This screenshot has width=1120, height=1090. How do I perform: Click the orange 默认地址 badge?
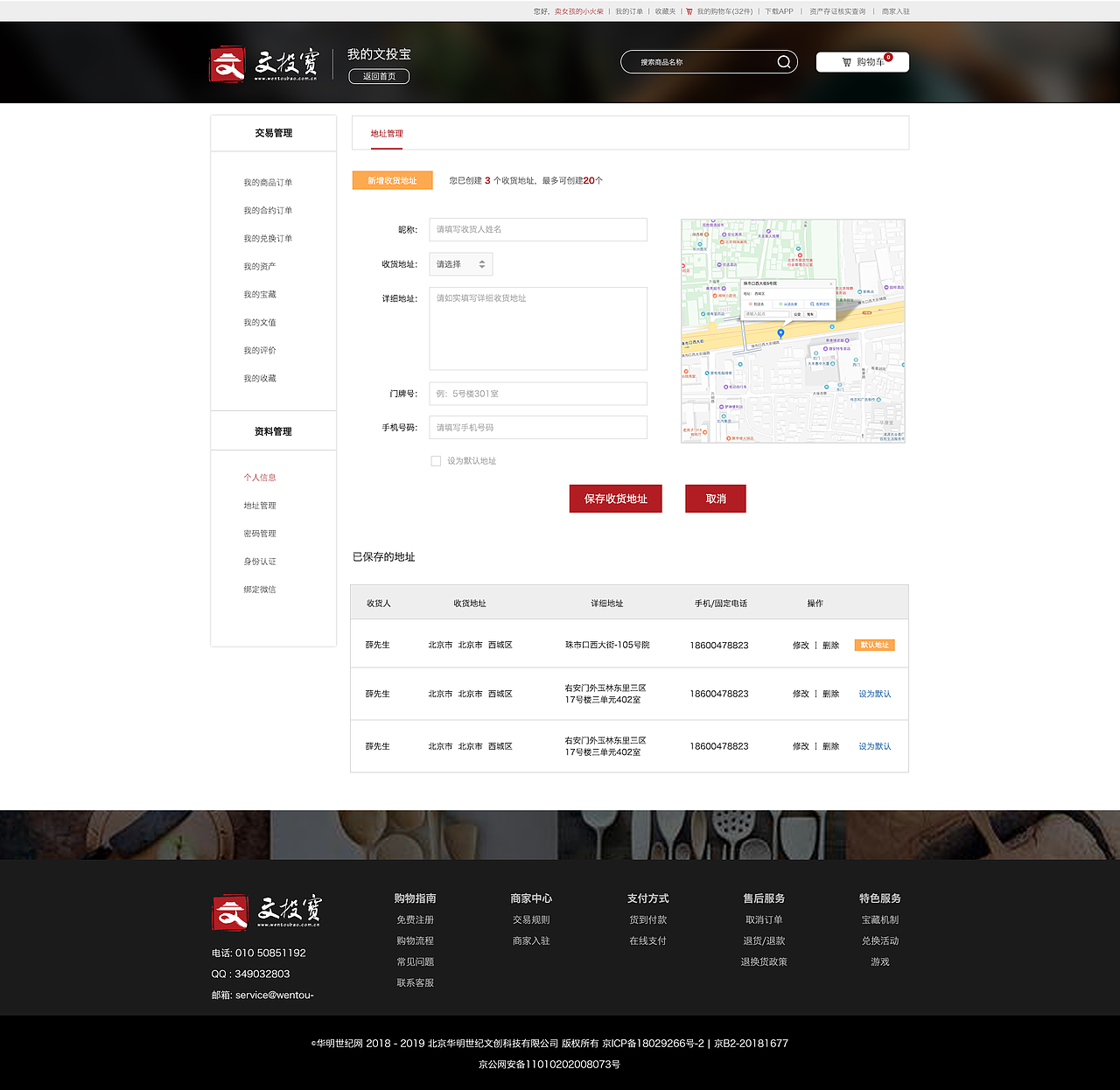[x=874, y=645]
